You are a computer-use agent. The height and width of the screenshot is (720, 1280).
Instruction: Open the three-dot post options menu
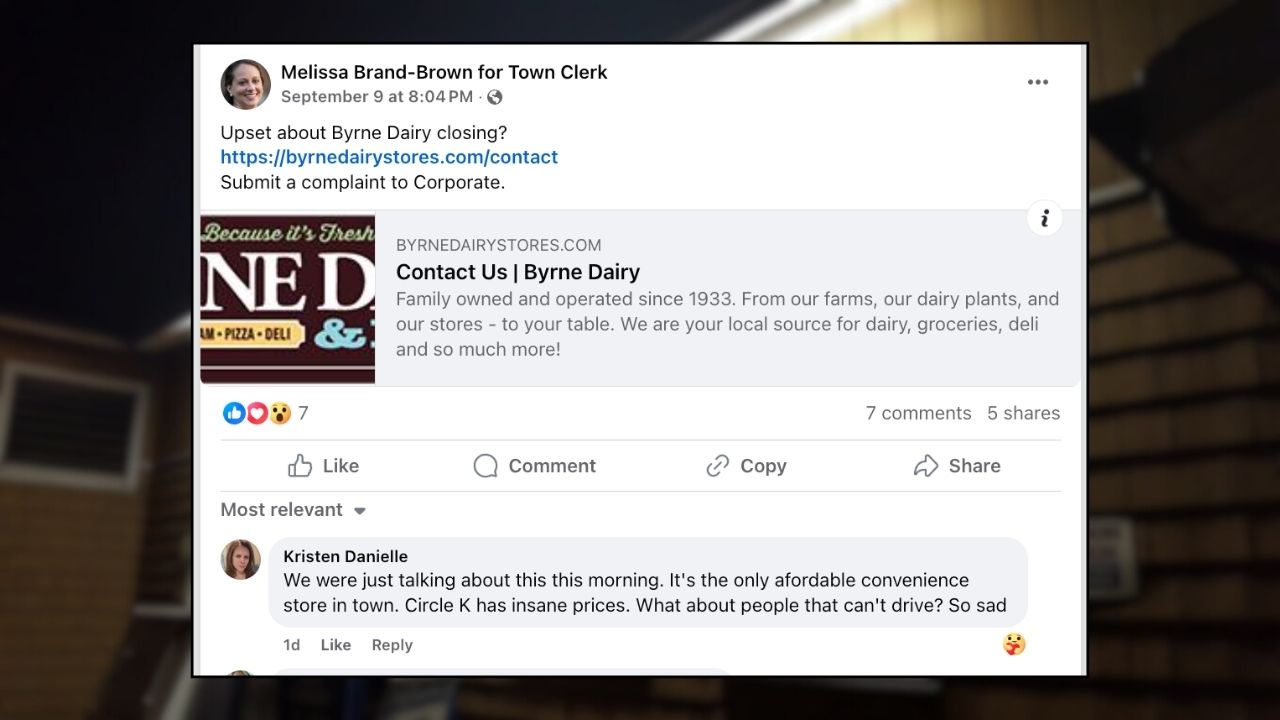[1038, 82]
